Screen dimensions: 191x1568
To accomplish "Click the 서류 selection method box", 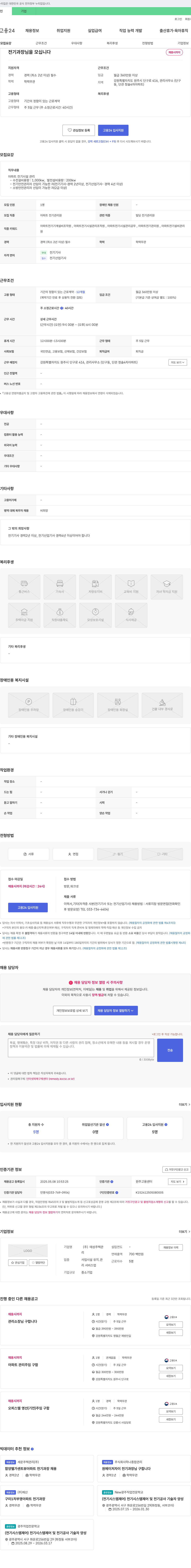I will click(x=29, y=854).
